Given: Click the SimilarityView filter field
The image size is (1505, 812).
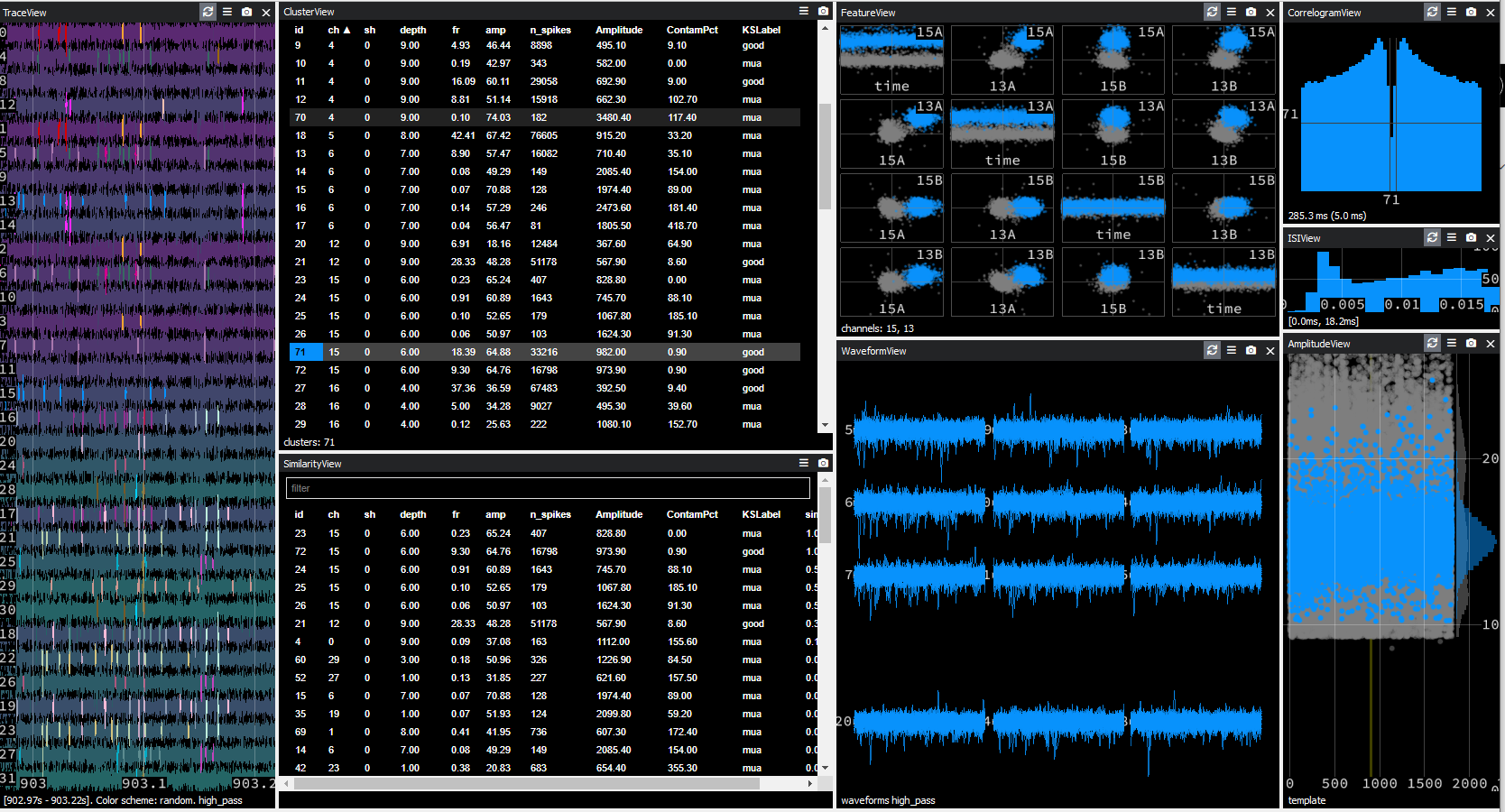Looking at the screenshot, I should pyautogui.click(x=547, y=487).
